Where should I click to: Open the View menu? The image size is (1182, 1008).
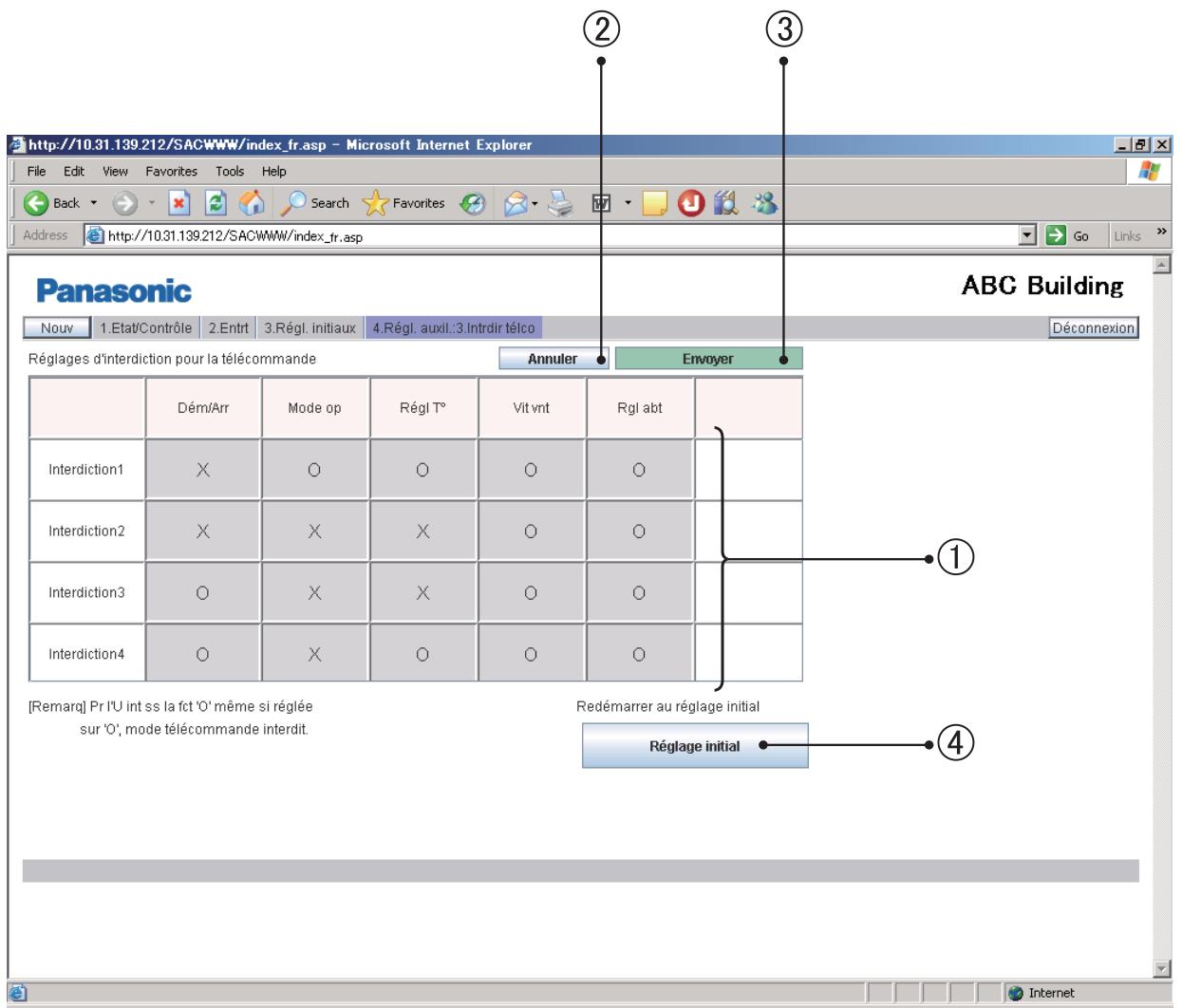click(x=115, y=172)
